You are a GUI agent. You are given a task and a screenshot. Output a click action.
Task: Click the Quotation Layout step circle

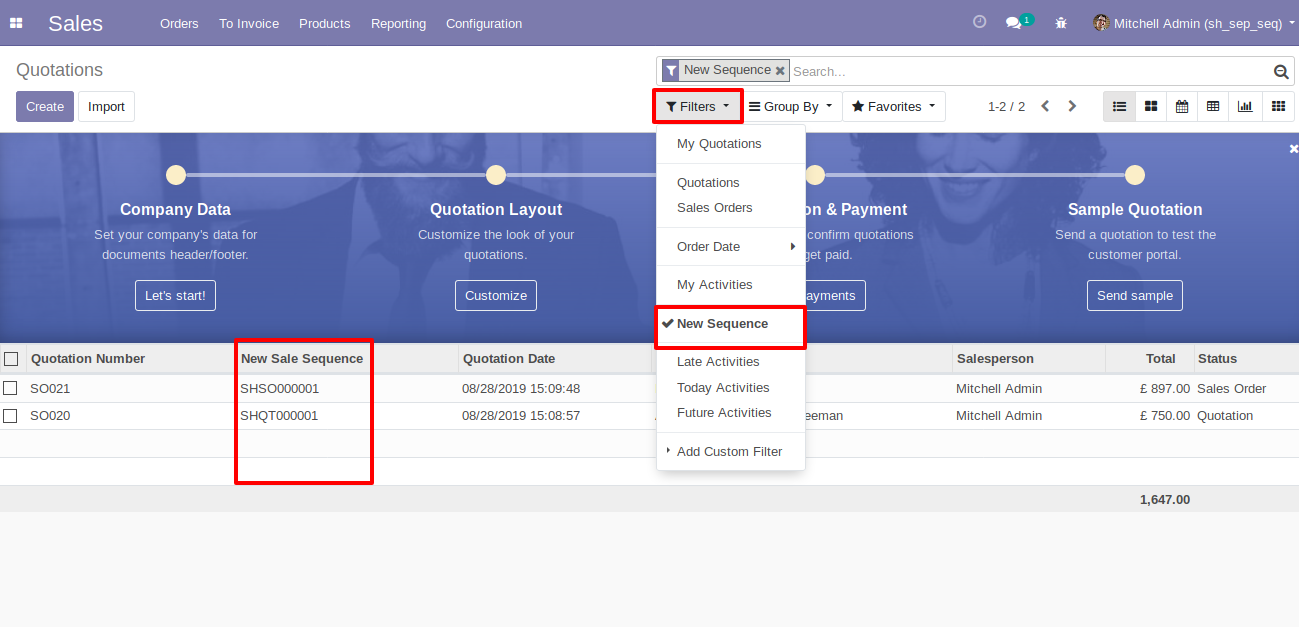496,175
